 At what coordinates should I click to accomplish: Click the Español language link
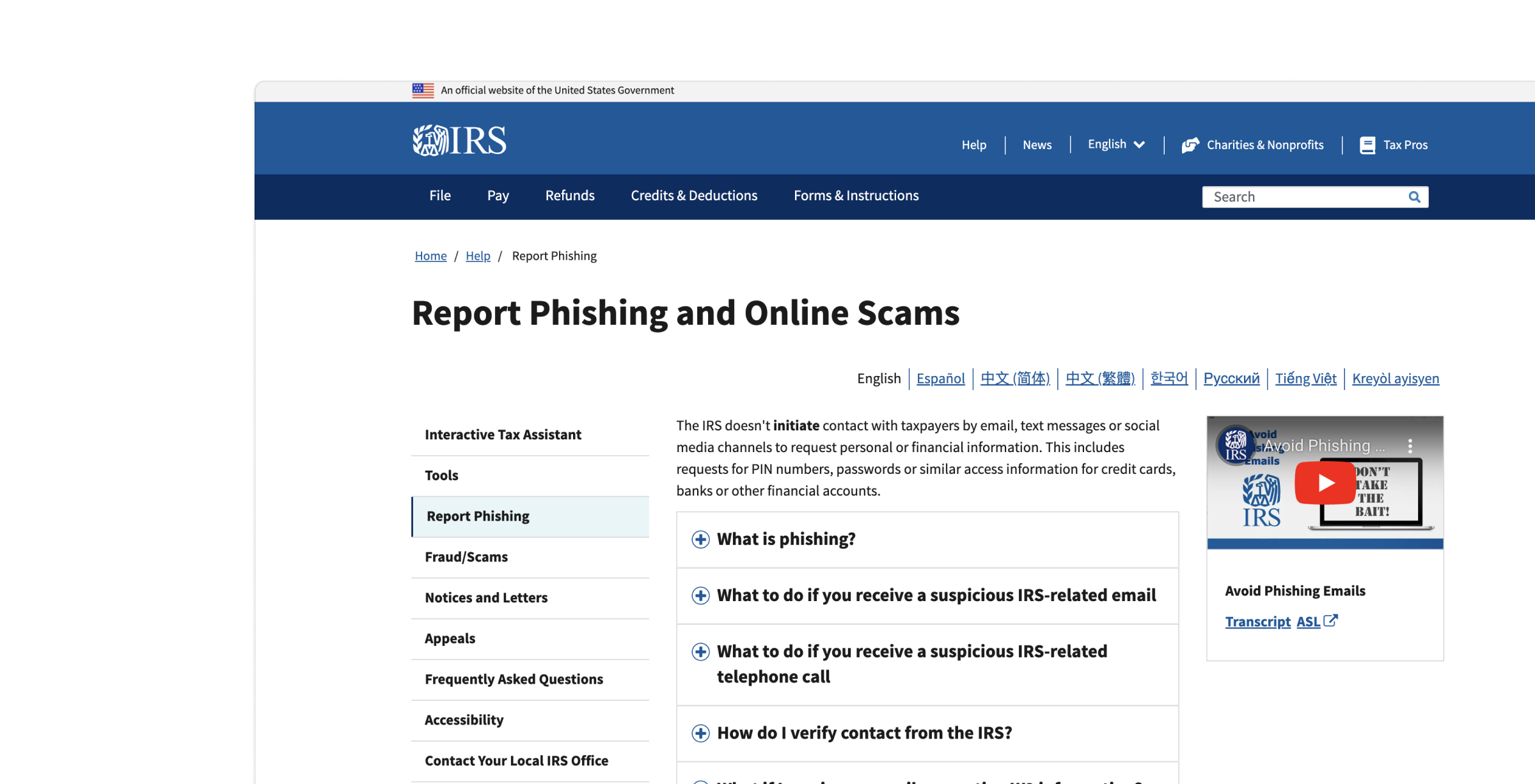[940, 379]
